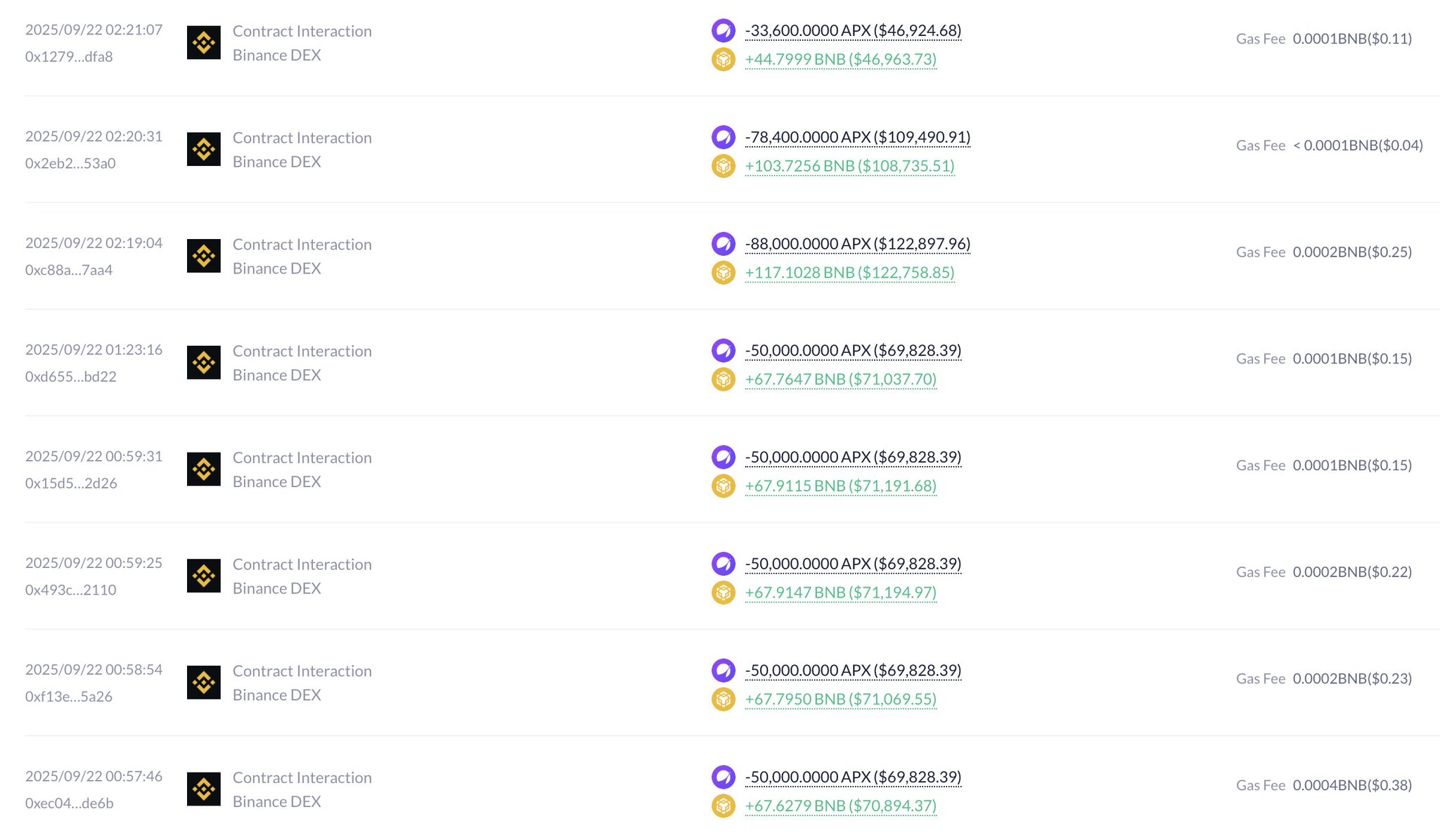Open transaction hash 0x493c...2110
1440x840 pixels.
click(x=70, y=590)
